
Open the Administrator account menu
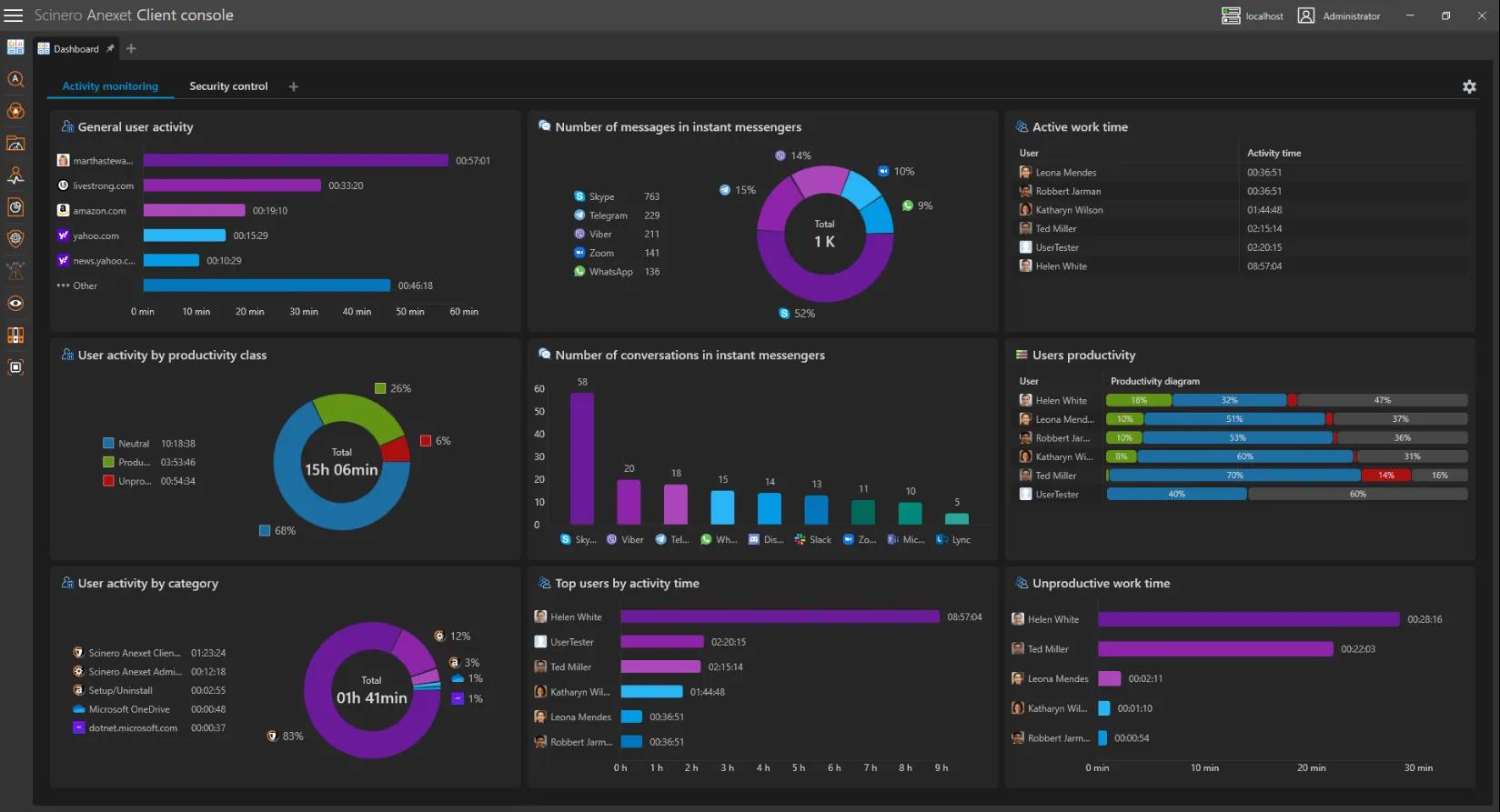[1339, 15]
